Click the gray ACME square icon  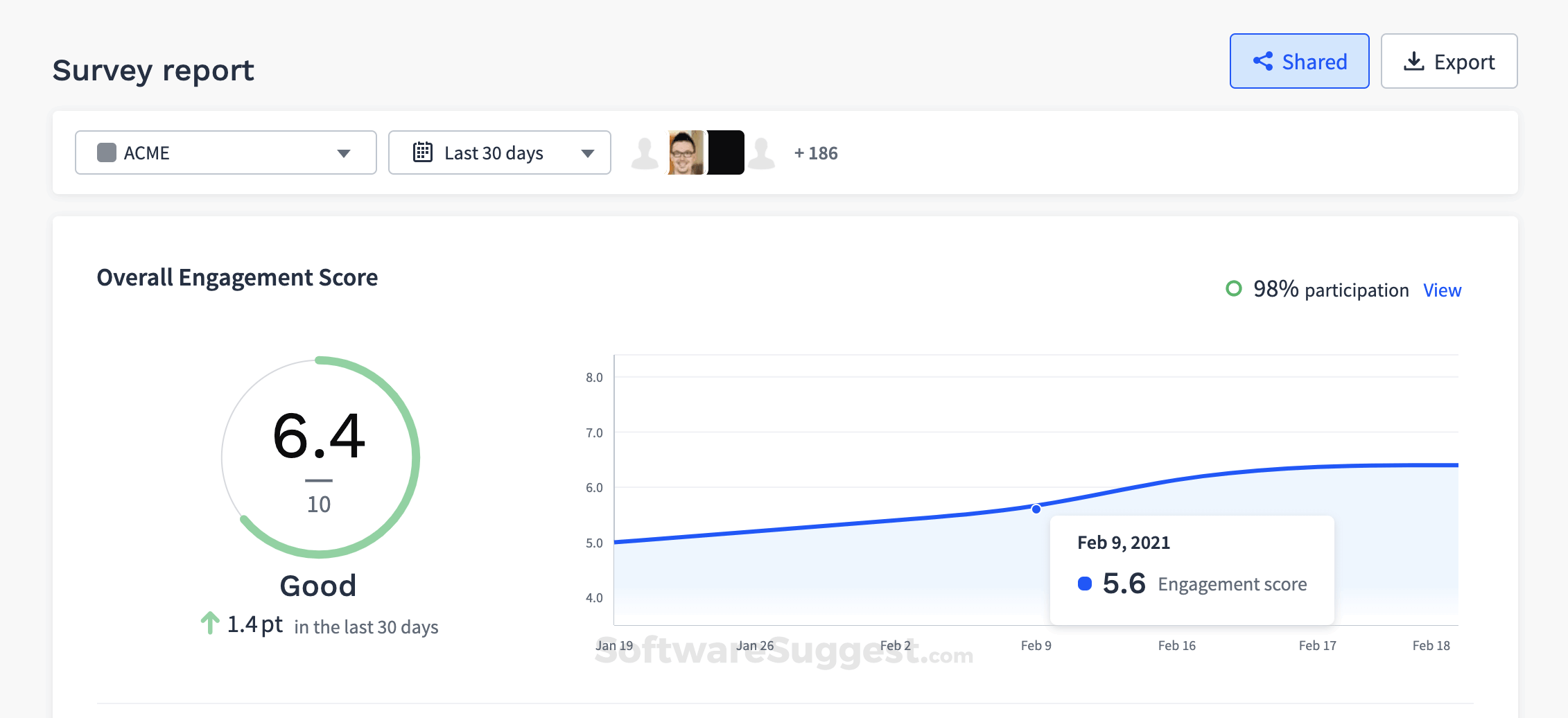coord(107,152)
